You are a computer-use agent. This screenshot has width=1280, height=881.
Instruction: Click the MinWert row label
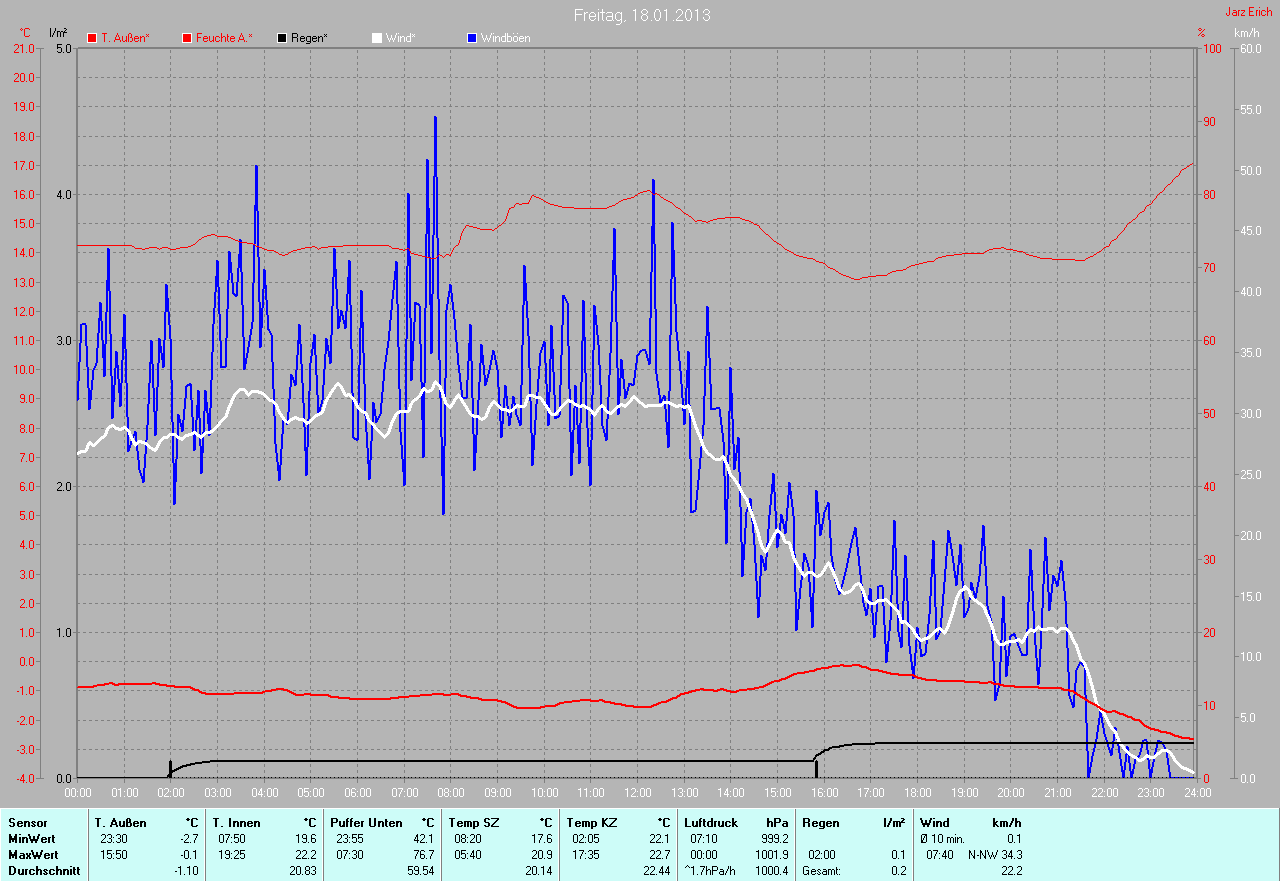point(33,839)
